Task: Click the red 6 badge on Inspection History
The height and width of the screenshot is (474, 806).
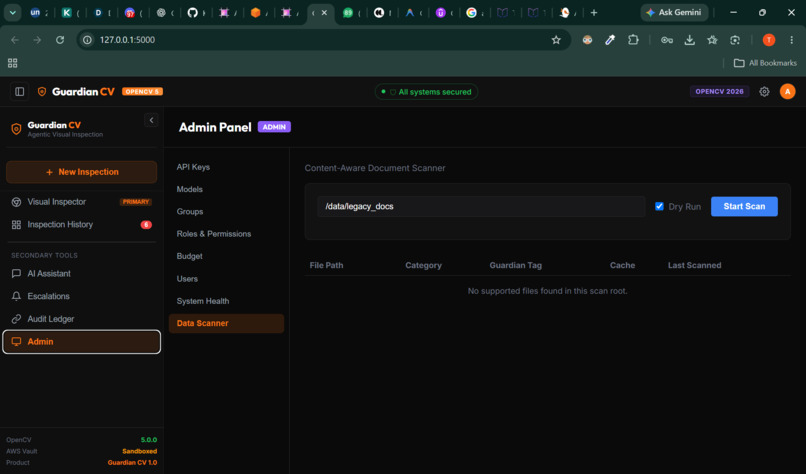Action: pos(146,225)
